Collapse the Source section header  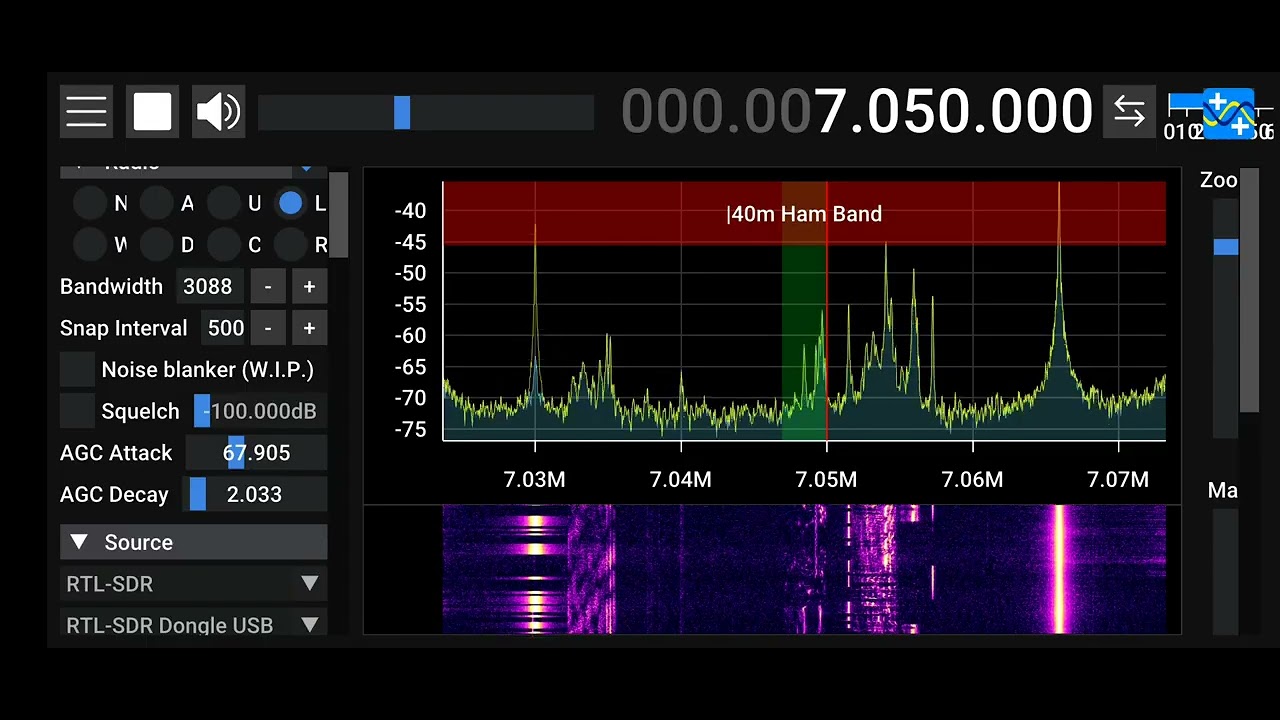pos(193,542)
